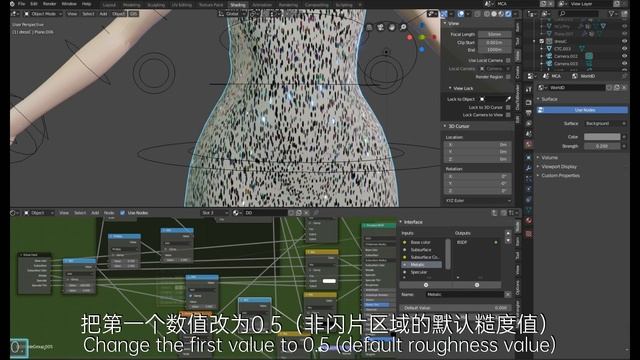This screenshot has height=360, width=640.
Task: Open the Render menu
Action: click(49, 4)
